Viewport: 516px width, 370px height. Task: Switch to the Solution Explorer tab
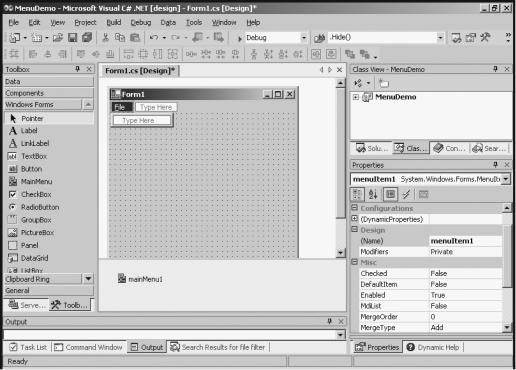(372, 148)
